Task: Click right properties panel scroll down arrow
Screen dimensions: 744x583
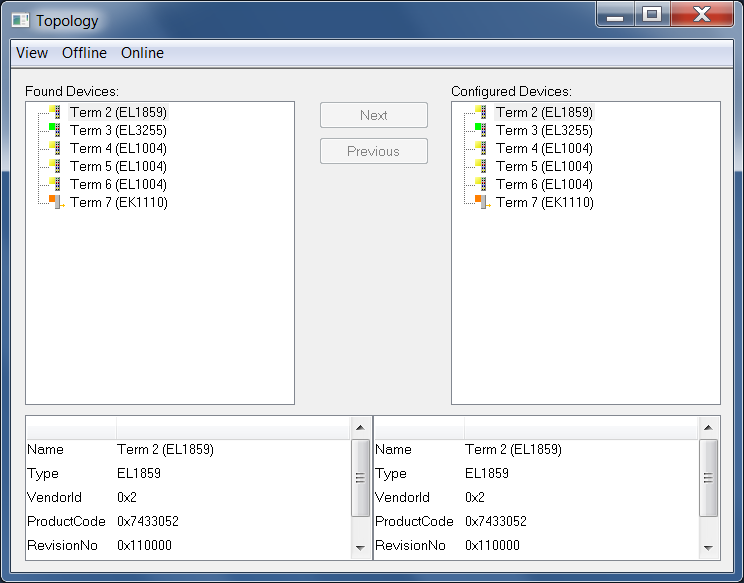Action: (x=708, y=548)
